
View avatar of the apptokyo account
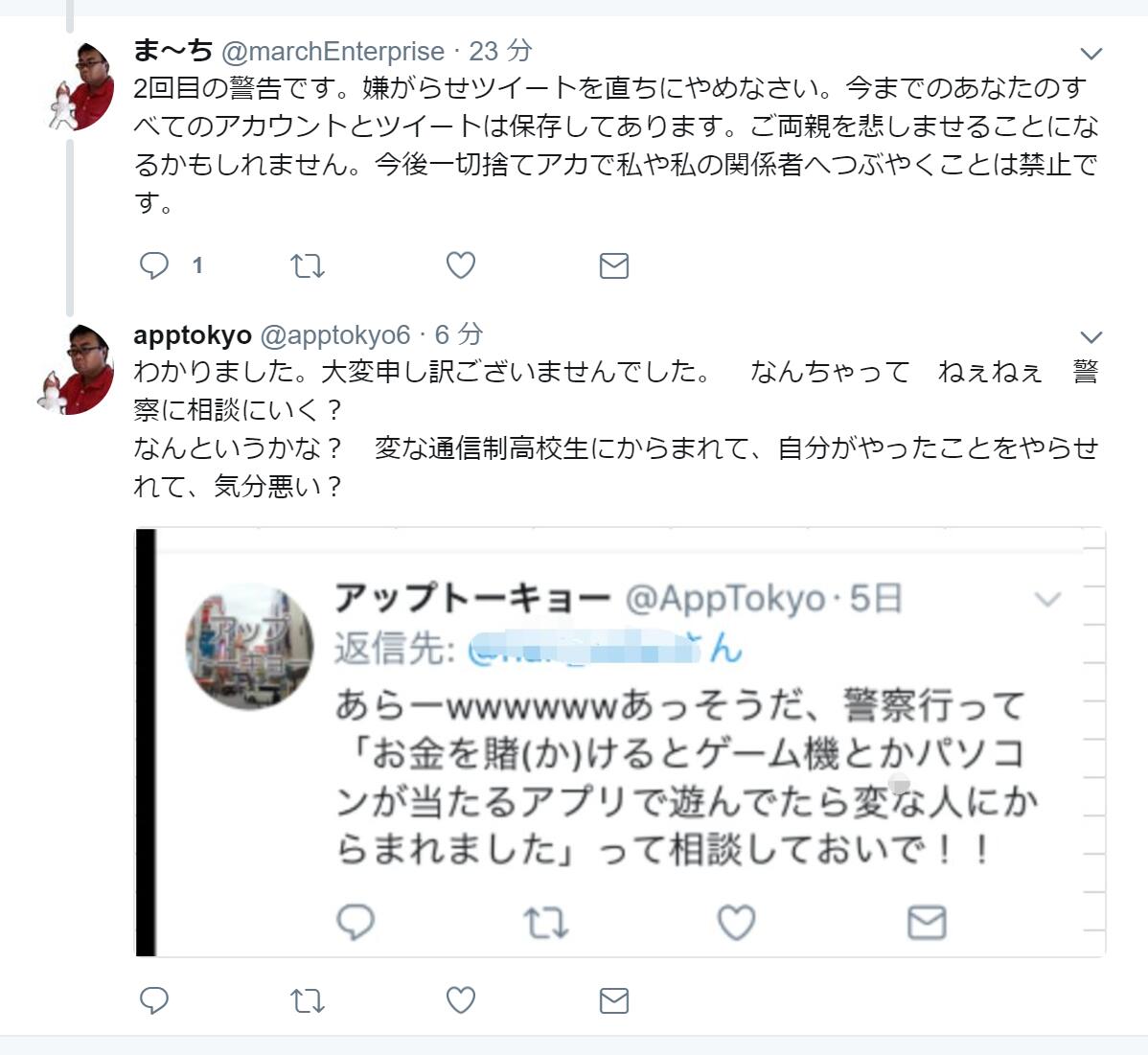[76, 370]
